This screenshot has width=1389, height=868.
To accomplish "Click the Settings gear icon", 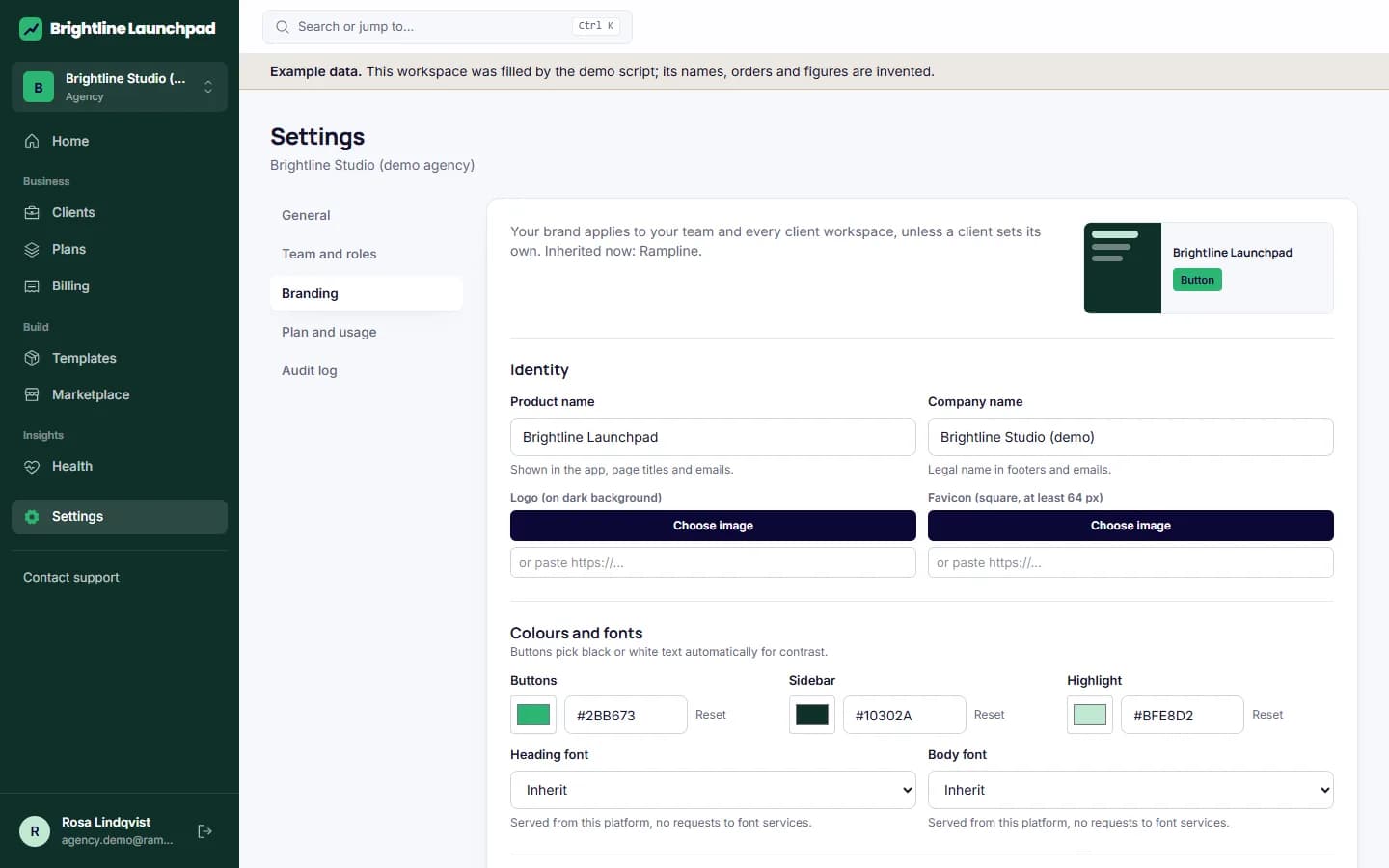I will tap(32, 516).
